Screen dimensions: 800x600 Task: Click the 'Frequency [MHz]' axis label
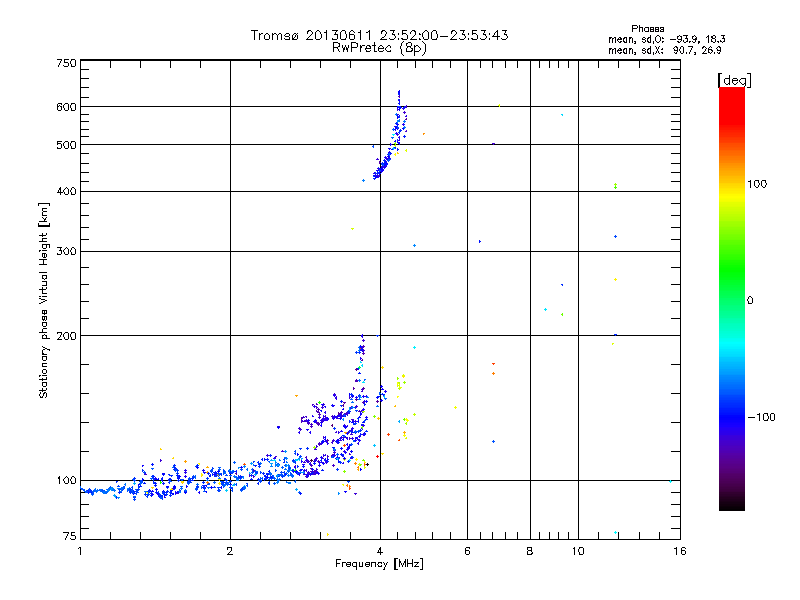coord(379,564)
